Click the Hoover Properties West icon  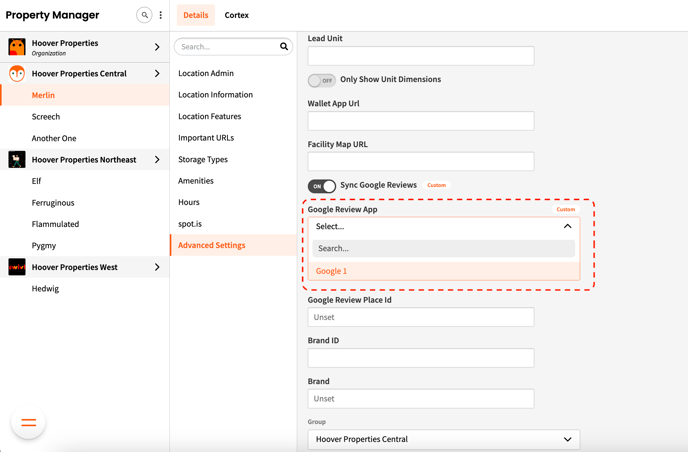(17, 267)
